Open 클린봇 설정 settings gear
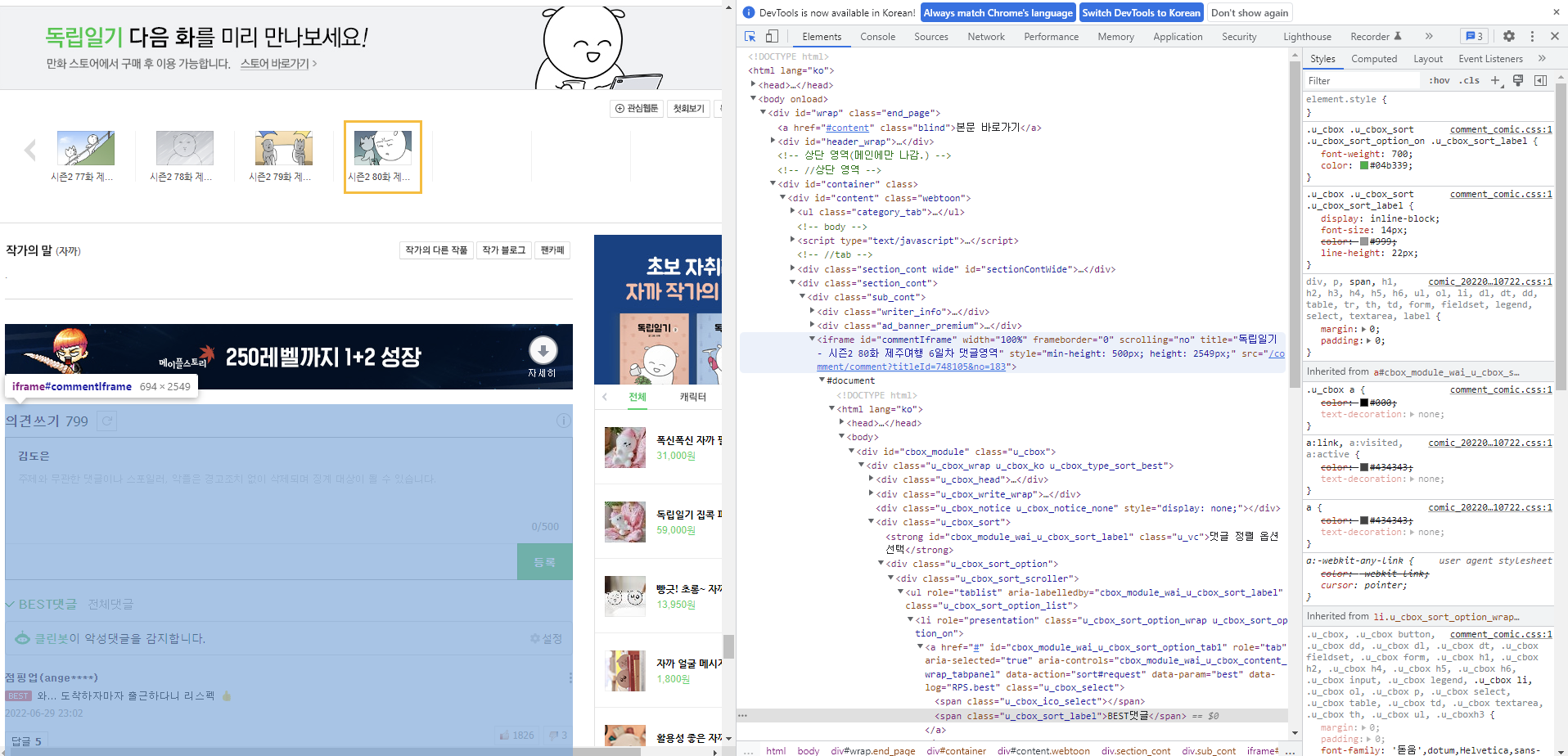 [x=546, y=638]
